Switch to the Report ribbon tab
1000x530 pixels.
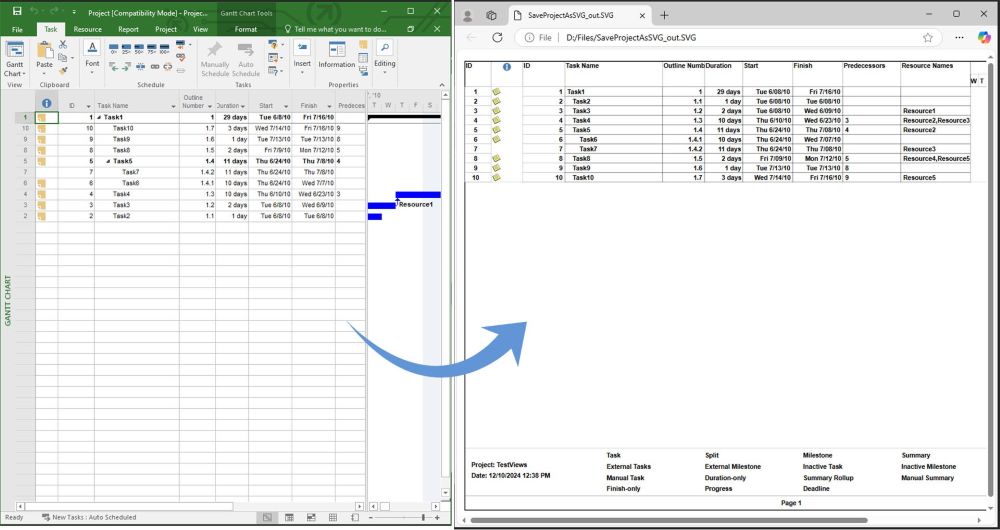[128, 29]
